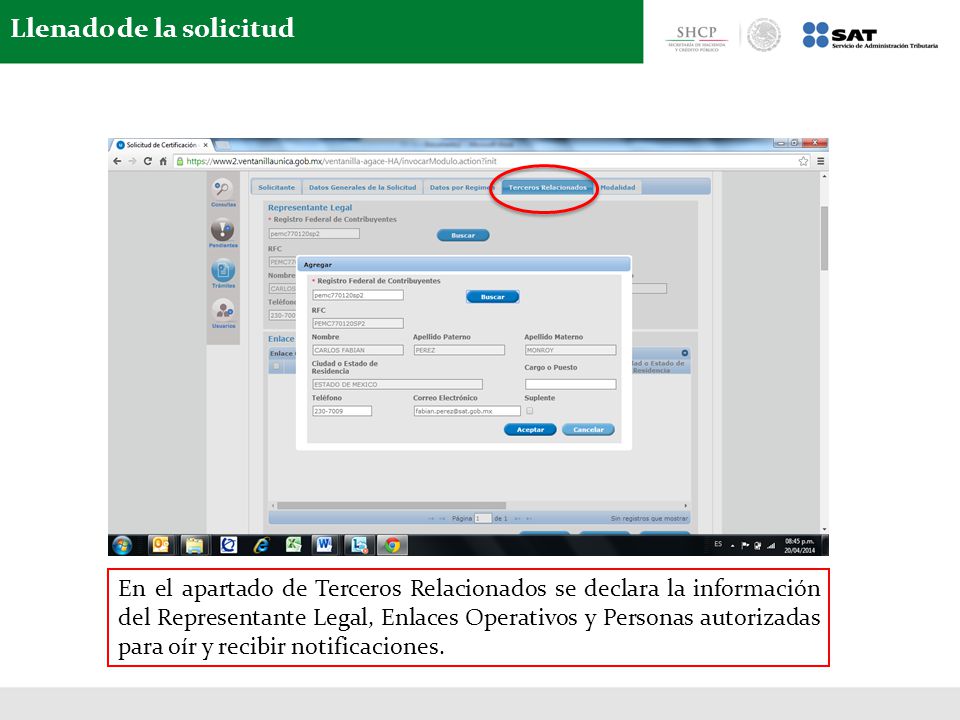Open Excel from the taskbar
This screenshot has height=720, width=960.
pos(294,545)
